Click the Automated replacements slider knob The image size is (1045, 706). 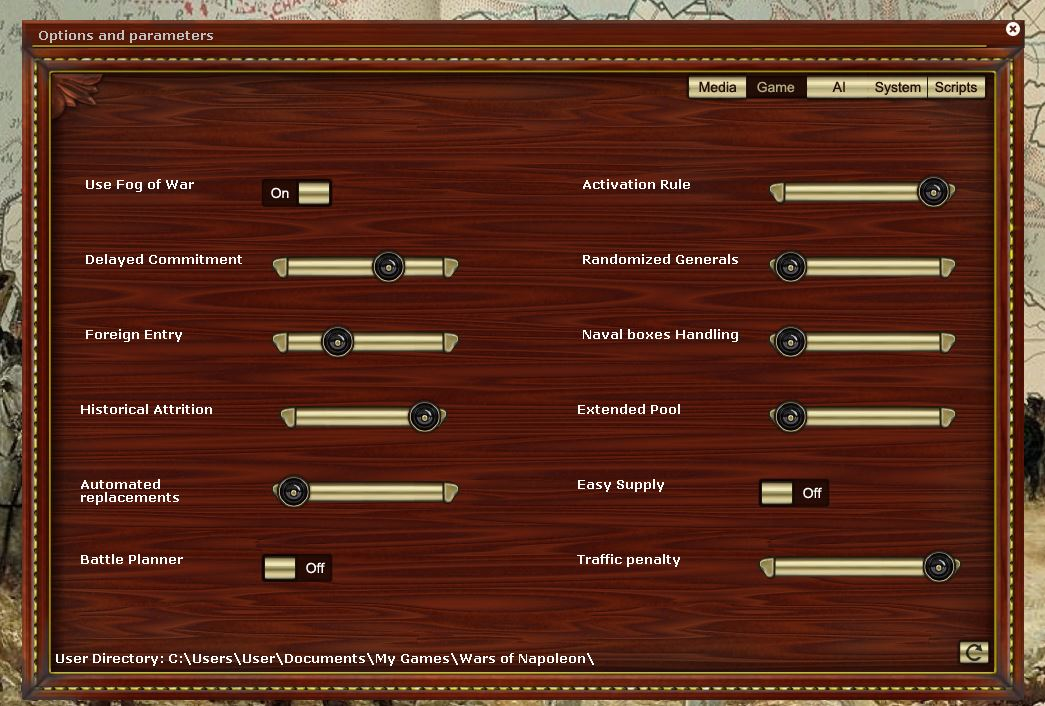[x=293, y=492]
